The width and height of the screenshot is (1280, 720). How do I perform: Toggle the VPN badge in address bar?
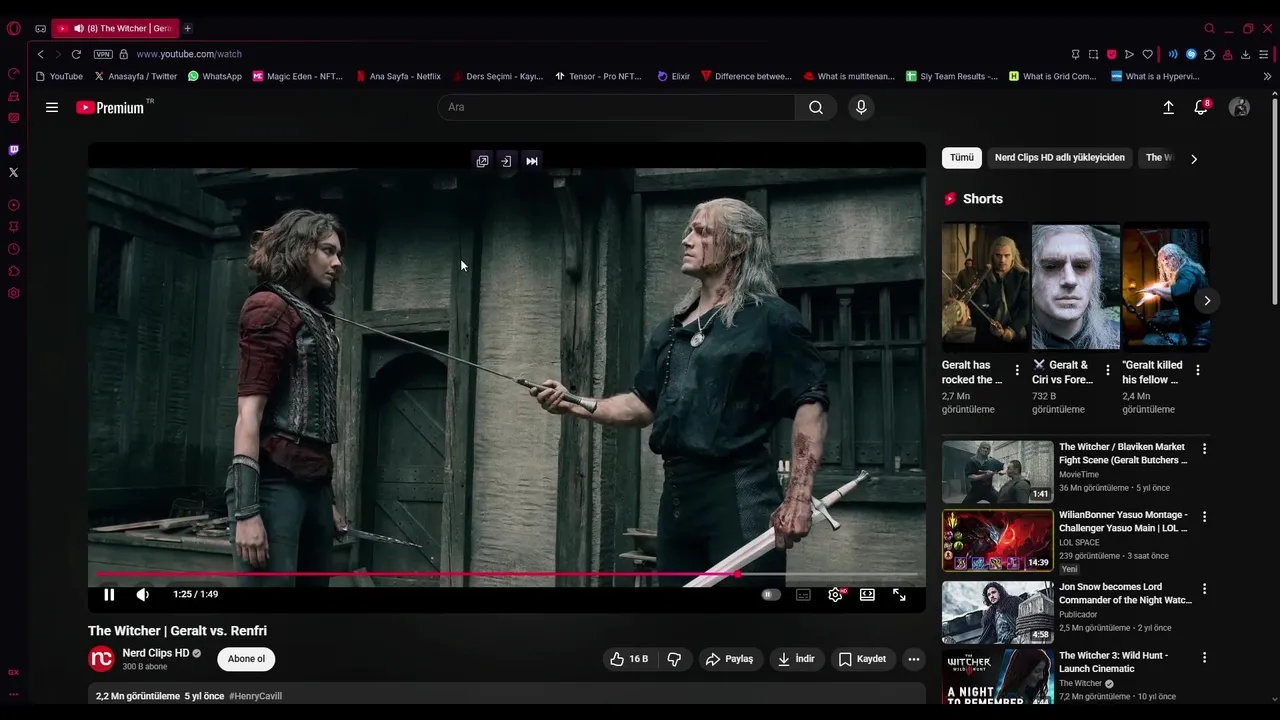pyautogui.click(x=103, y=54)
